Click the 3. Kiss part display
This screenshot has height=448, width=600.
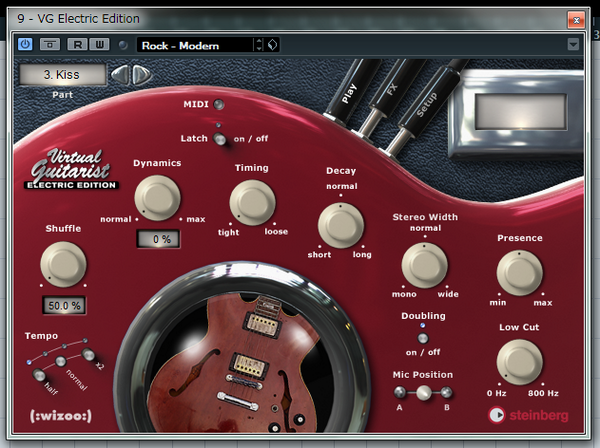(x=62, y=74)
